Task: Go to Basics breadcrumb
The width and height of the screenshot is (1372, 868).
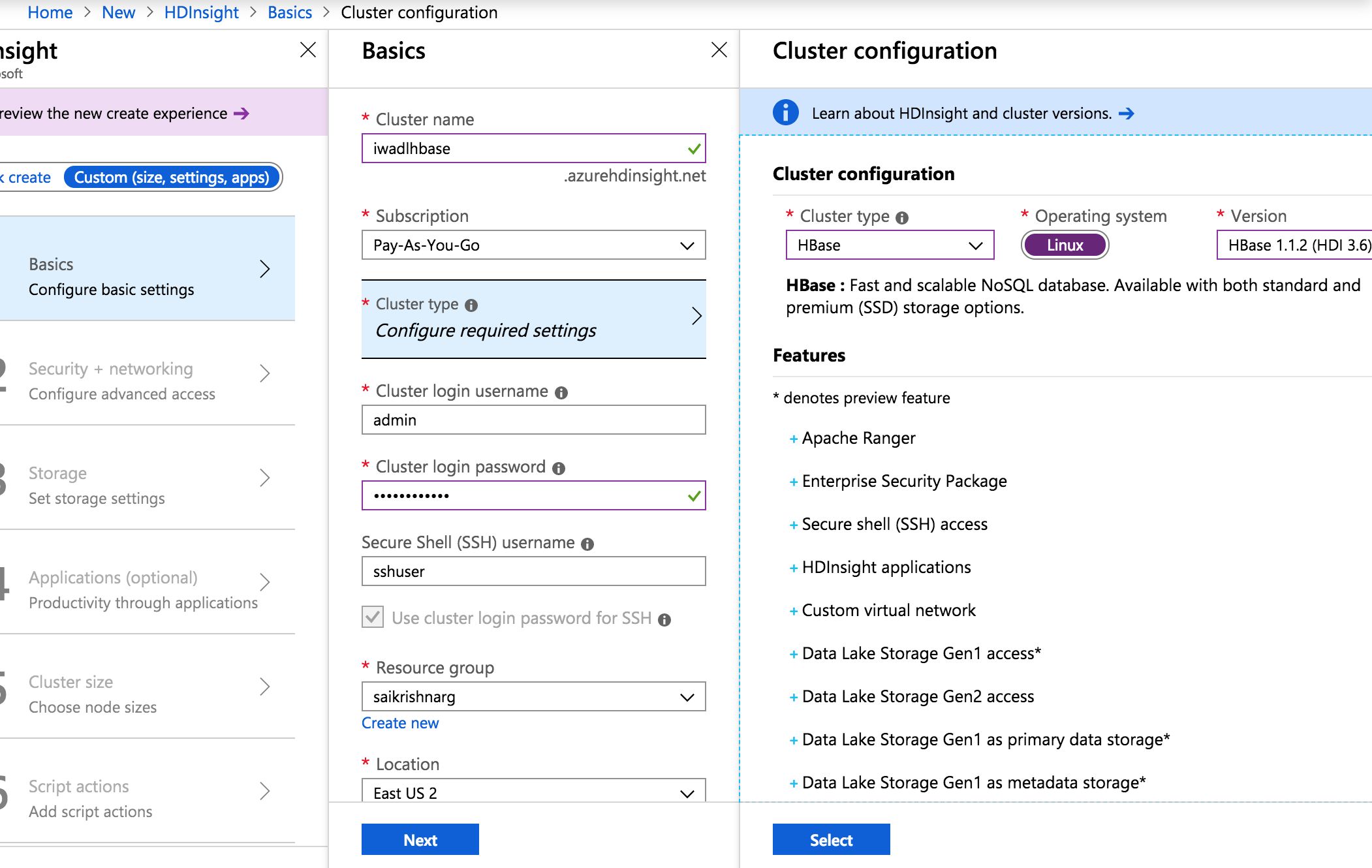Action: (290, 12)
